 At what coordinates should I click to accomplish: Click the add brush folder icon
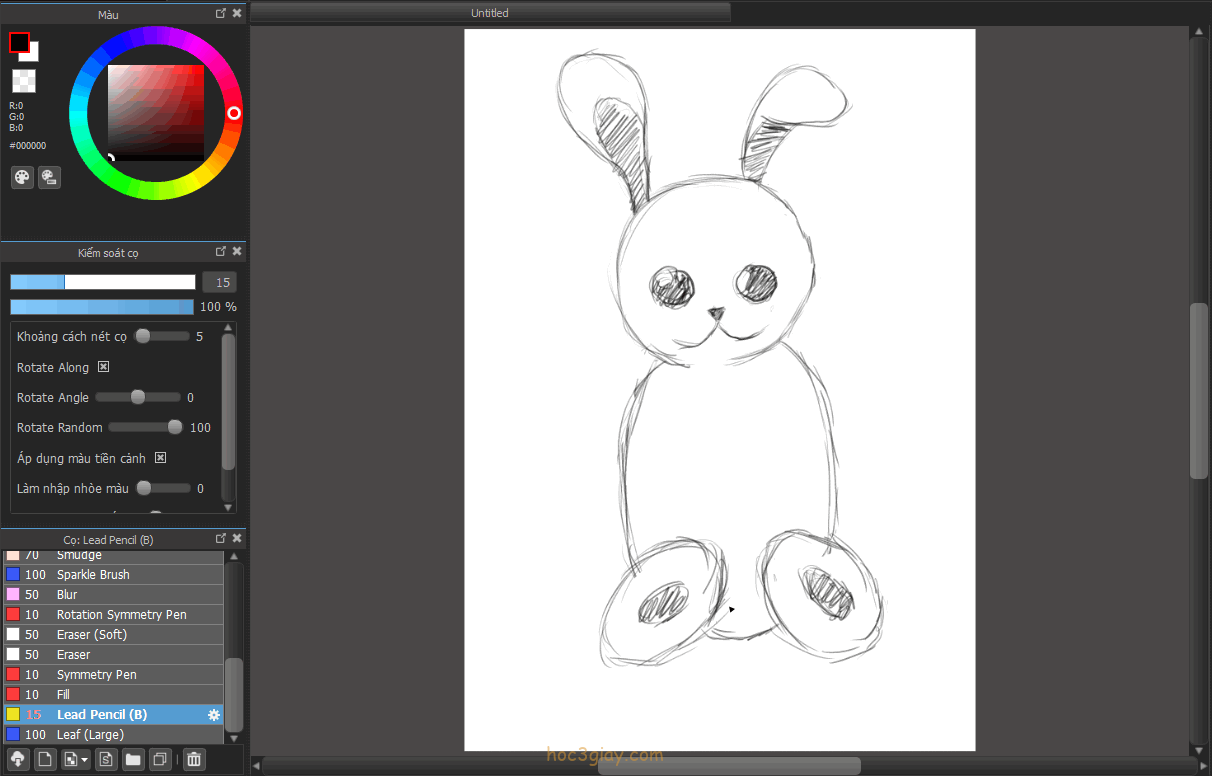tap(133, 759)
